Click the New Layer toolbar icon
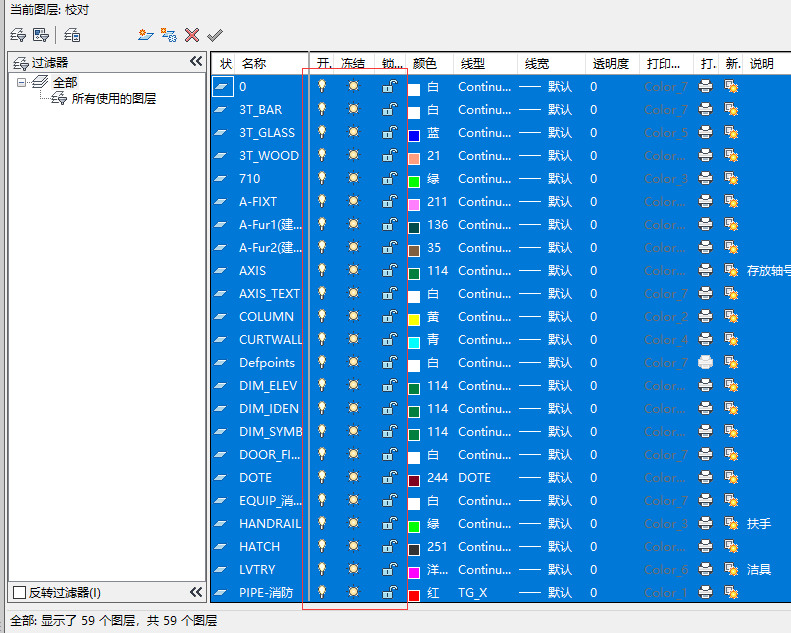The width and height of the screenshot is (791, 633). coord(146,35)
